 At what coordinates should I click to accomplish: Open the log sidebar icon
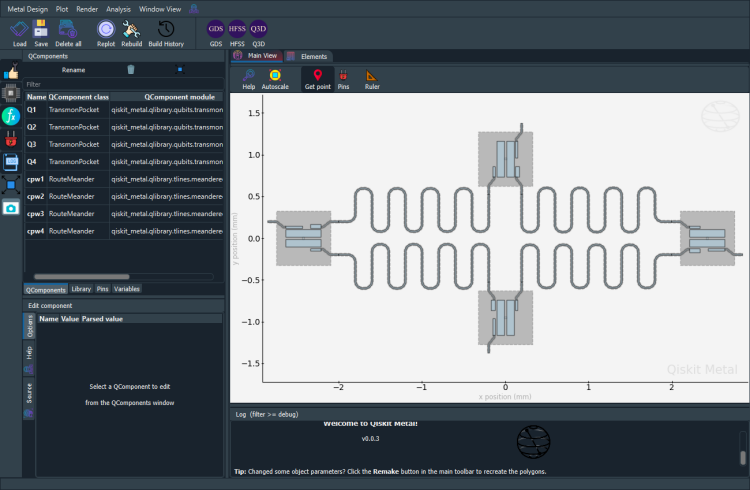tap(11, 162)
